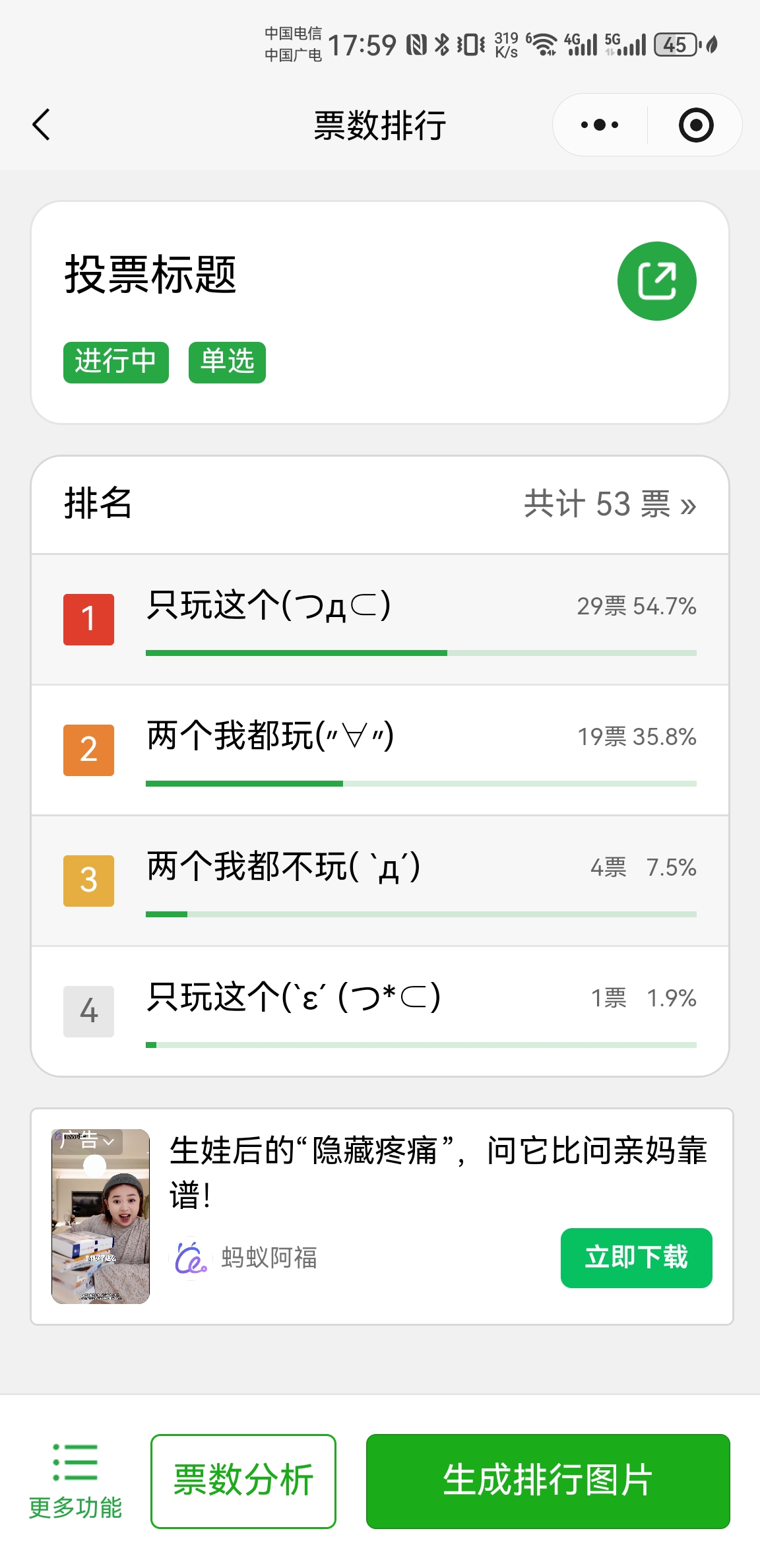The height and width of the screenshot is (1568, 760).
Task: Tap the 单选 tag
Action: [227, 362]
